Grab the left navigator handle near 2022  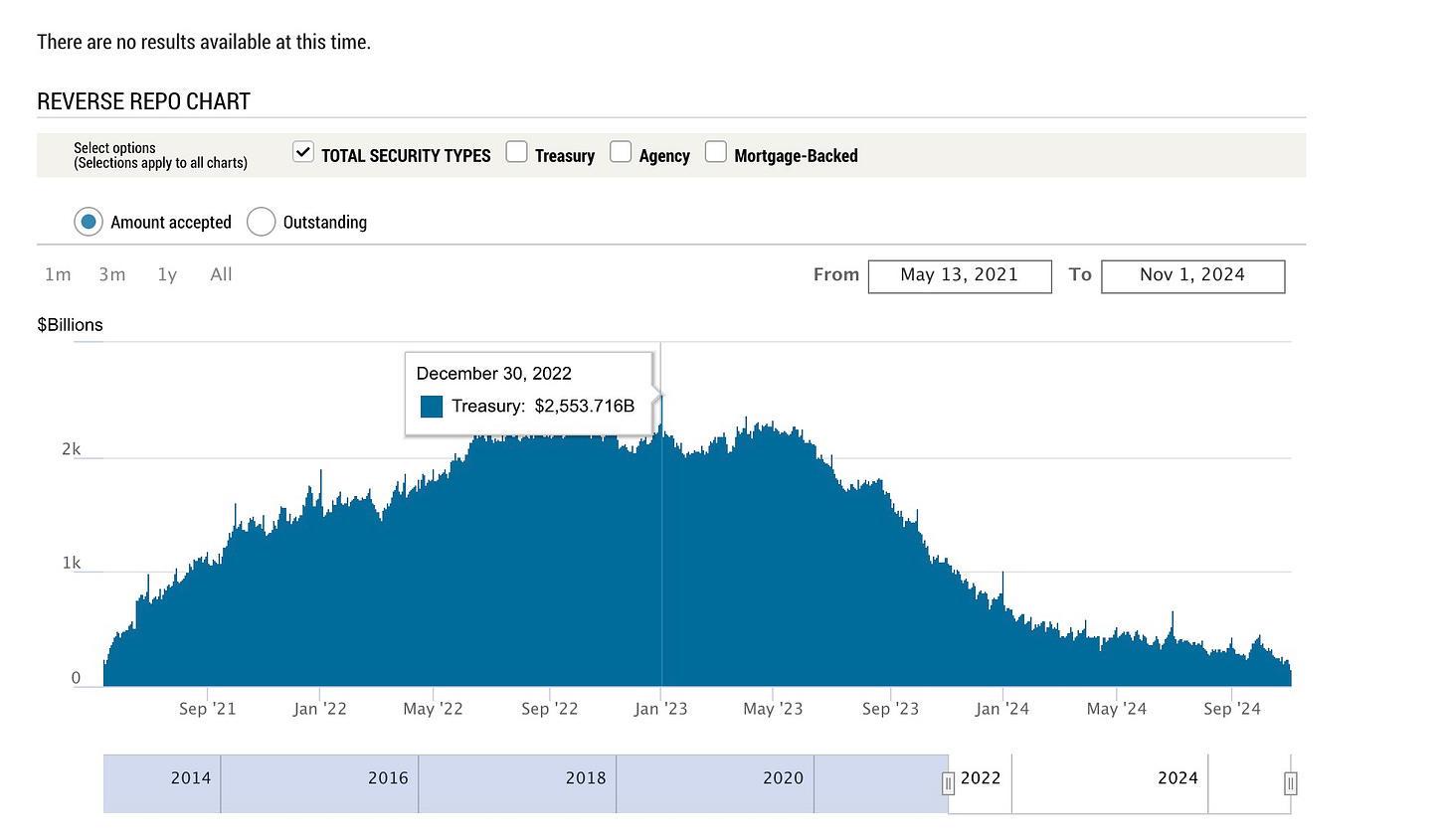click(948, 784)
